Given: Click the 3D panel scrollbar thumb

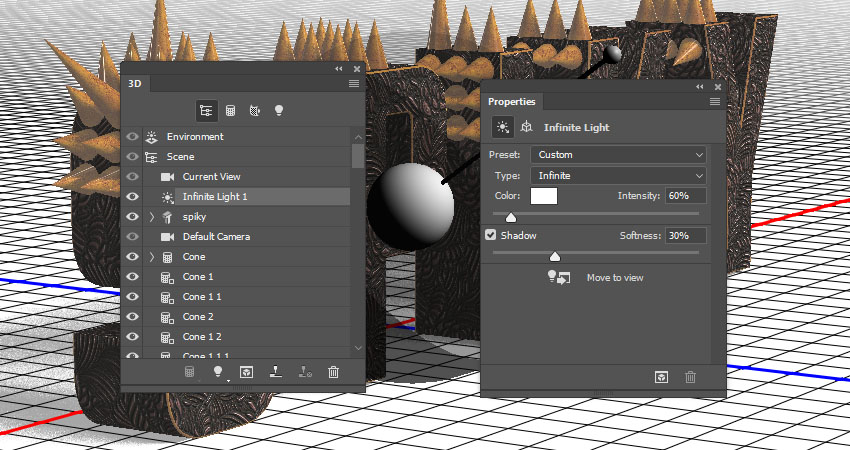Looking at the screenshot, I should pos(358,156).
